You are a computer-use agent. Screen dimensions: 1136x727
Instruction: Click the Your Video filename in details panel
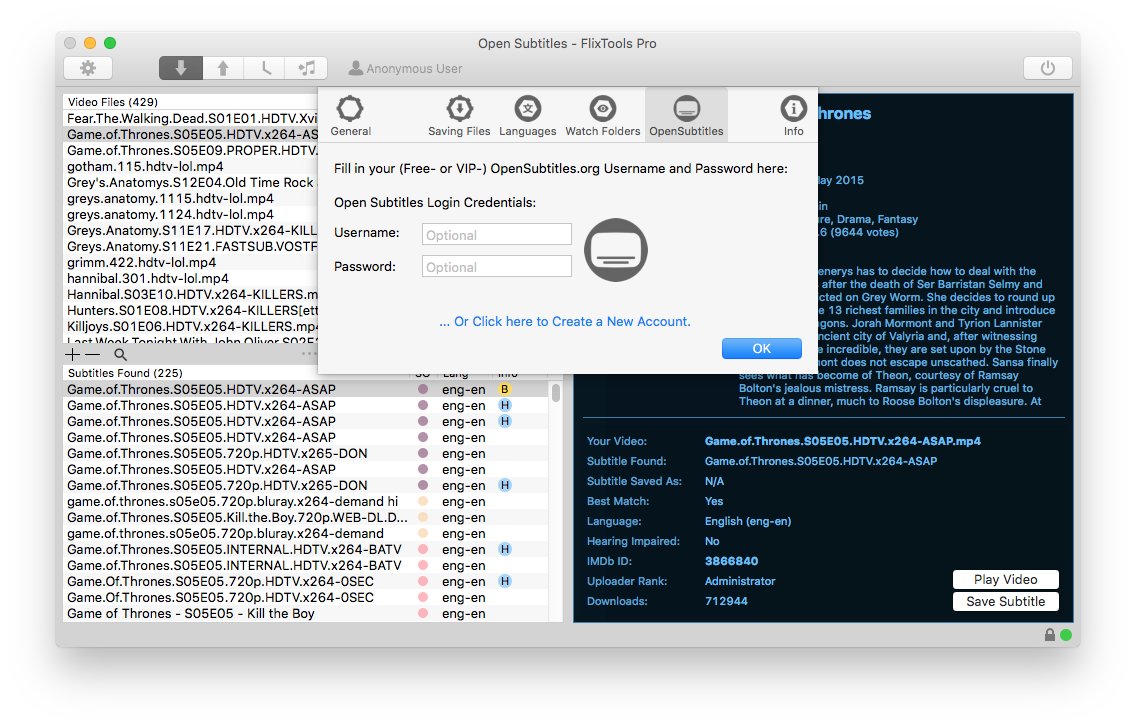[x=843, y=441]
